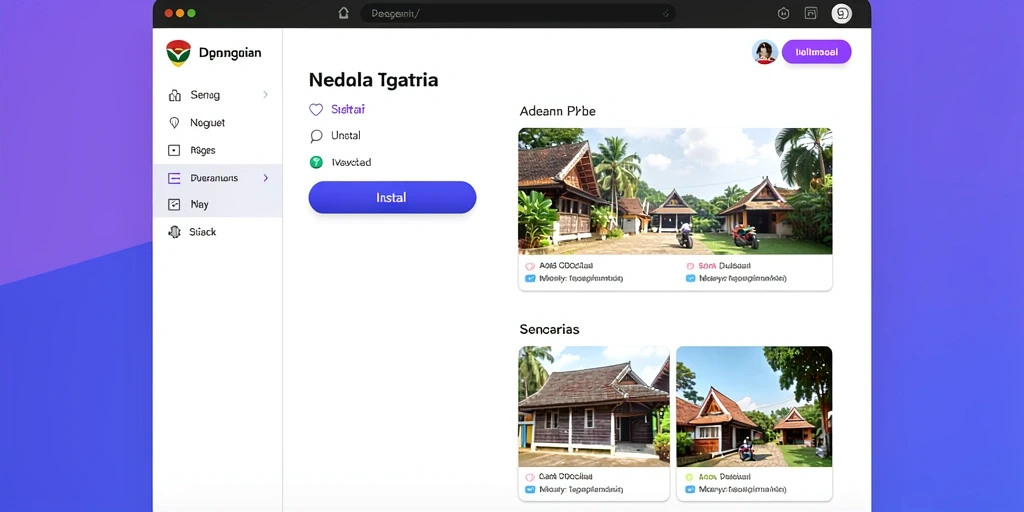
Task: Click the home icon in browser bar
Action: (x=343, y=13)
